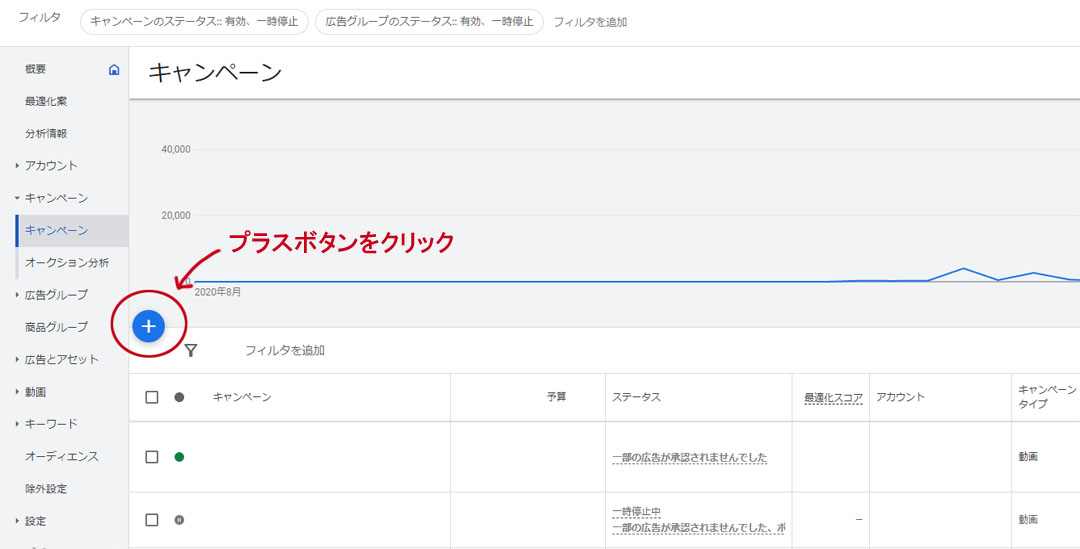Collapse the キャンペーン parent sidebar section
1080x549 pixels.
[x=55, y=198]
